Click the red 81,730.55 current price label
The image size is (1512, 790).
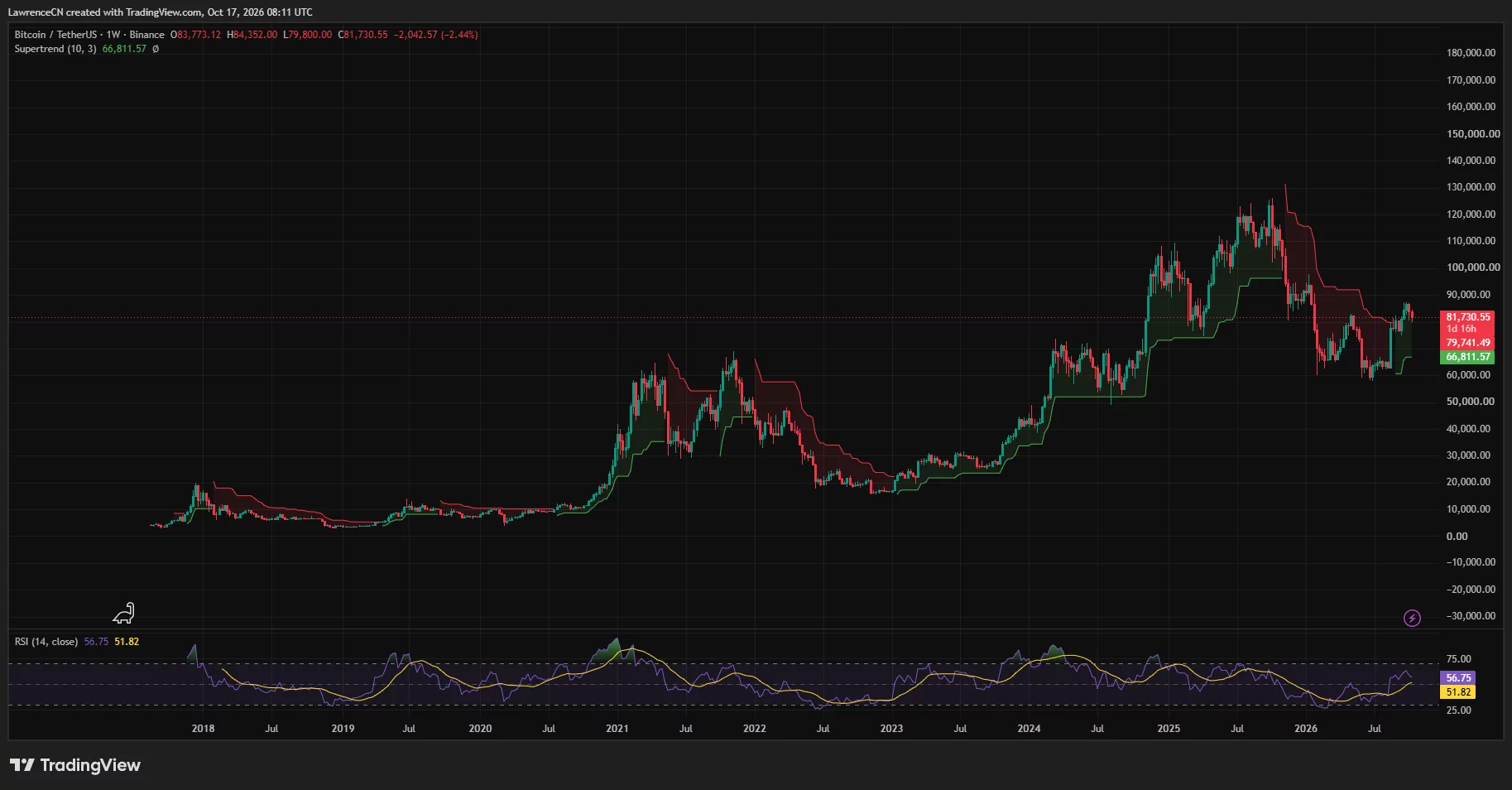1468,317
